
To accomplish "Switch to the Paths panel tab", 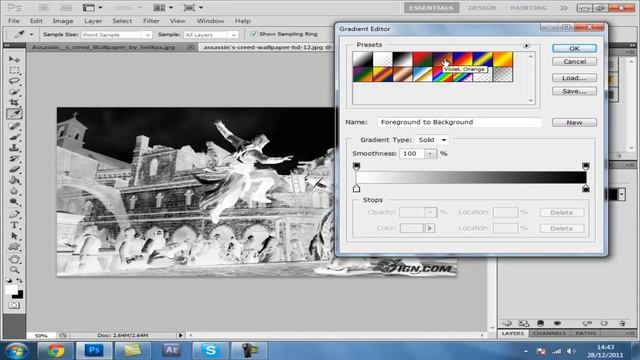I will (x=586, y=333).
